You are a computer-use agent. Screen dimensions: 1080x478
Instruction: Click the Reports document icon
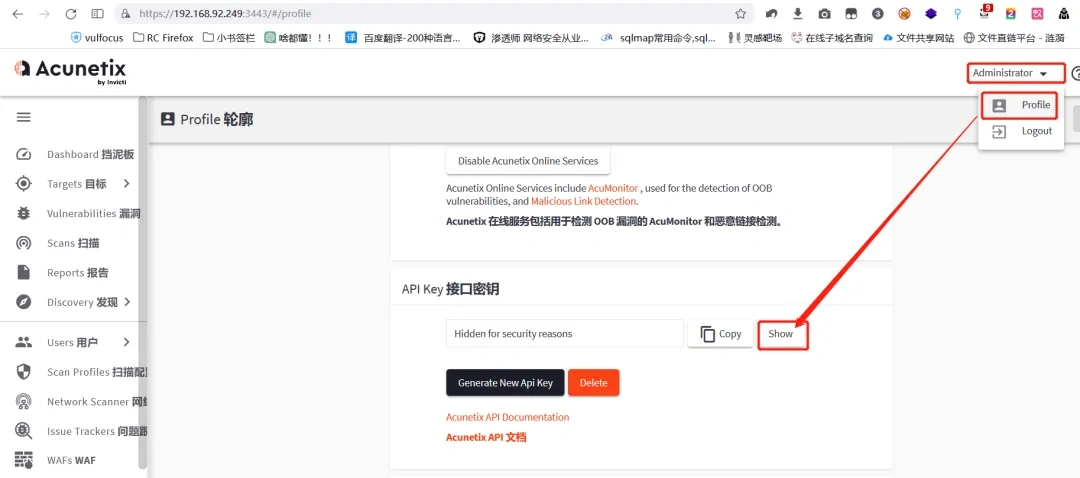point(23,273)
